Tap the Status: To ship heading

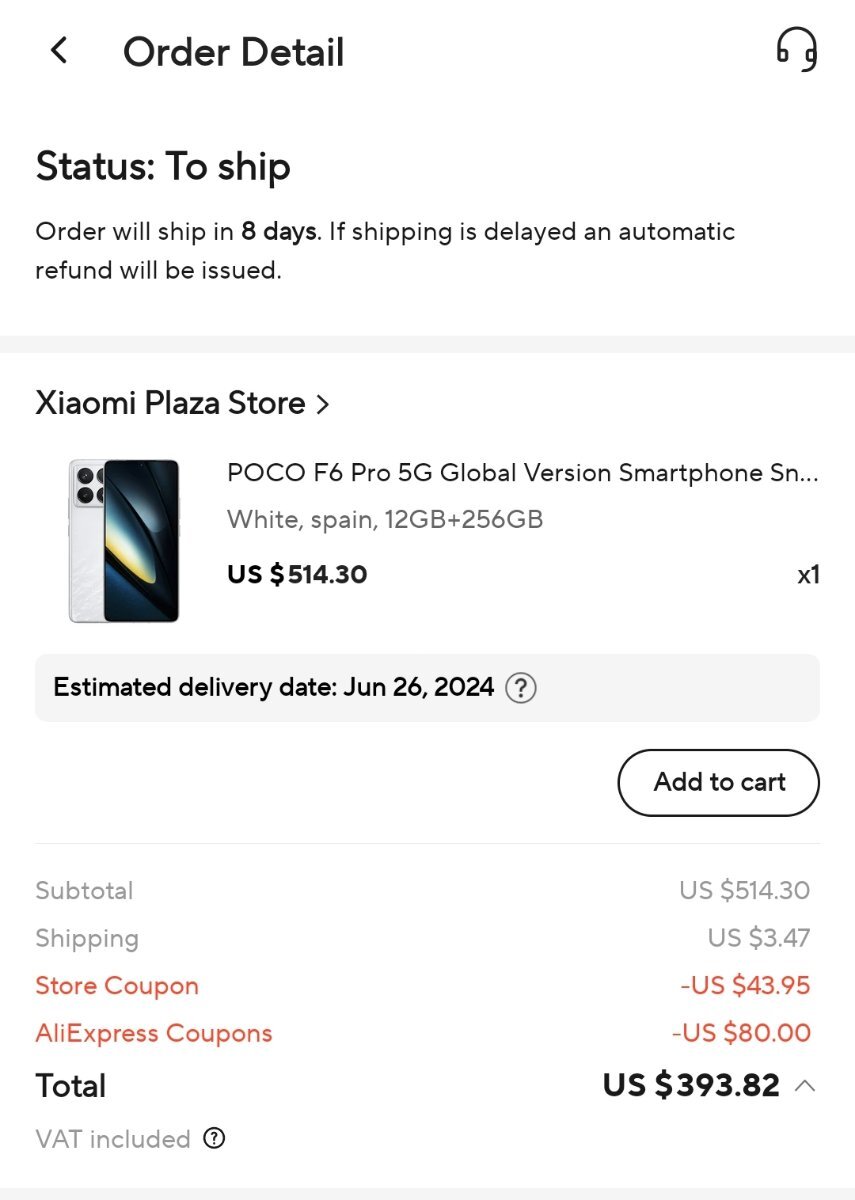[x=163, y=167]
